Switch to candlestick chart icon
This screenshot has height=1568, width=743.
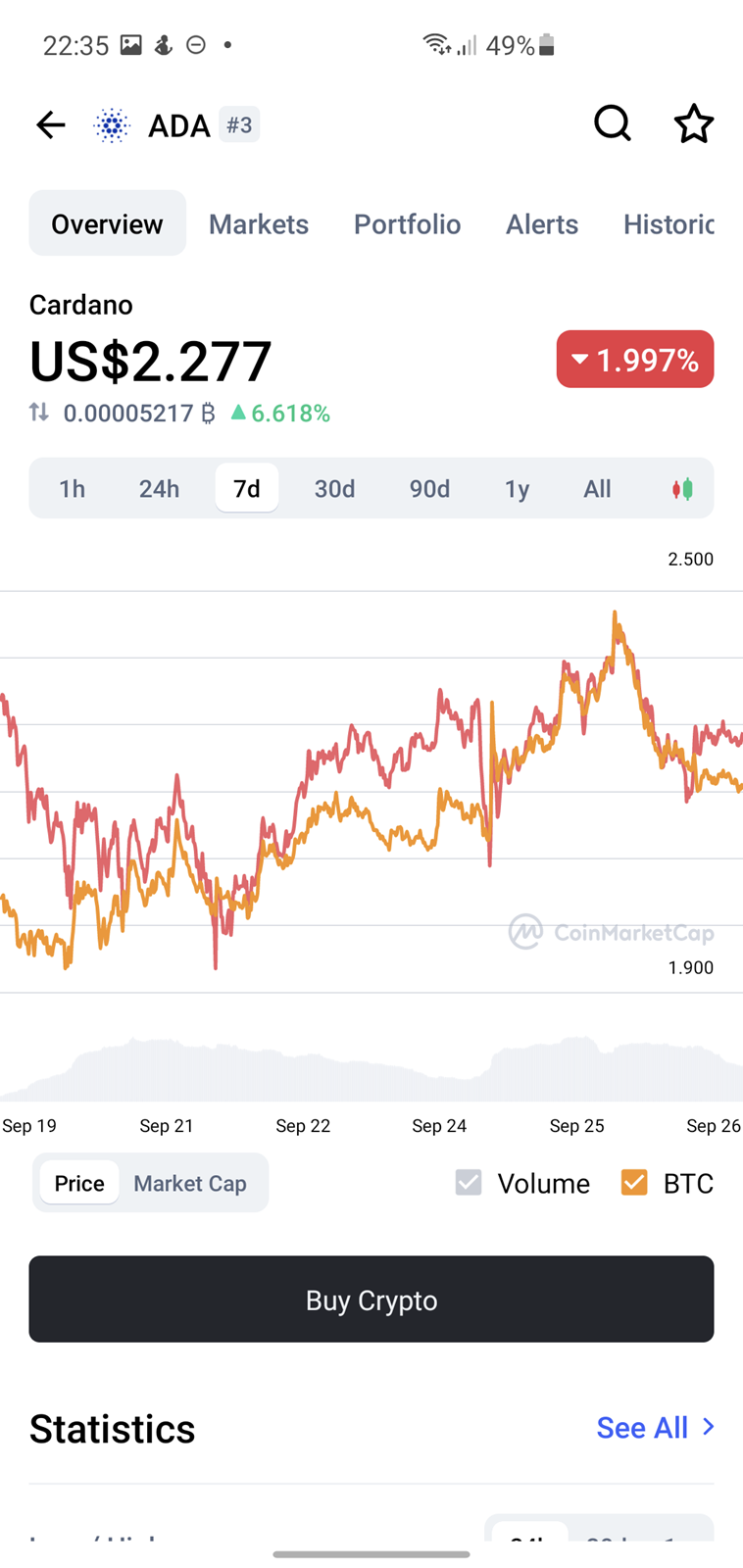[682, 488]
